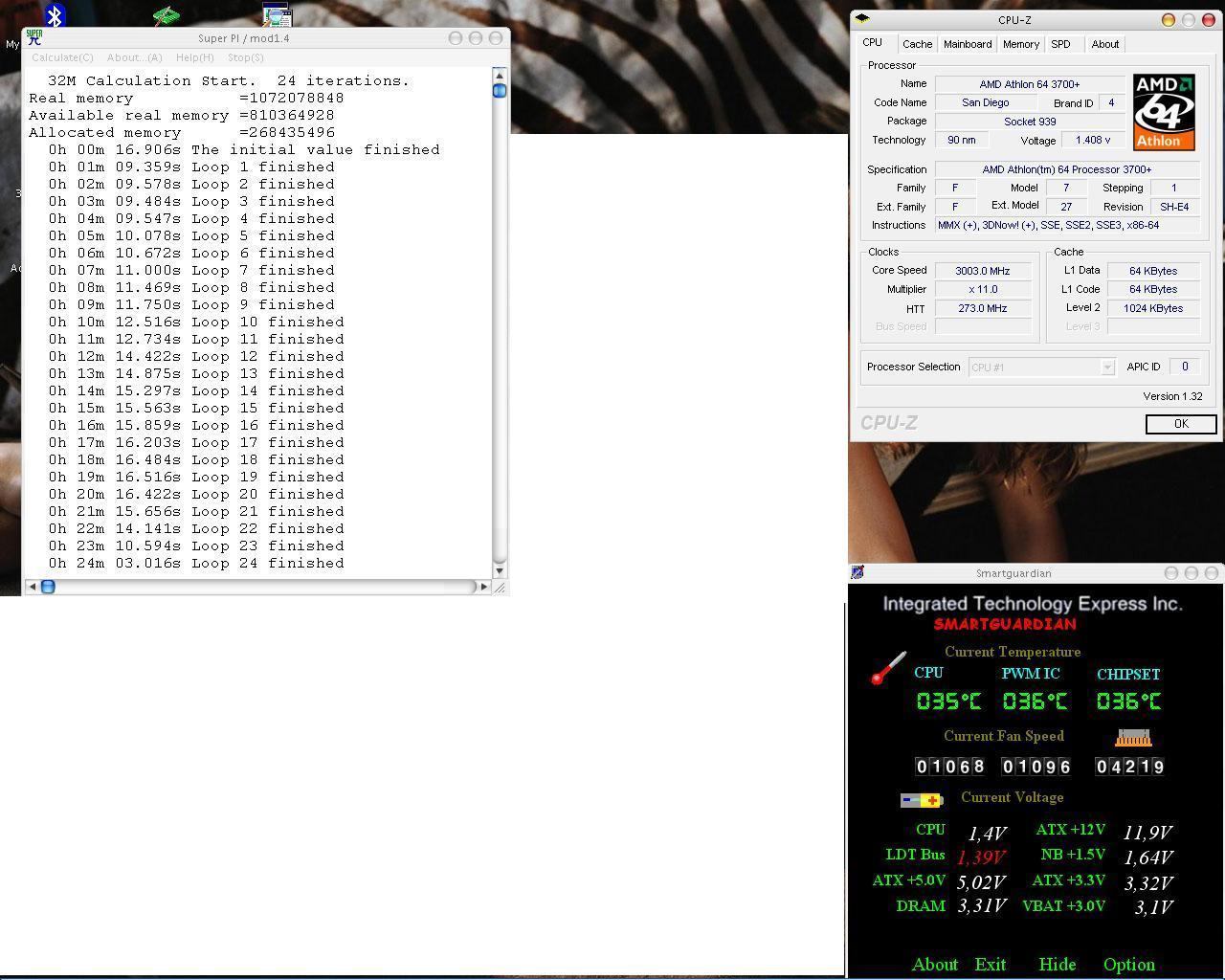Click the Package value Socket 939

pyautogui.click(x=1030, y=122)
